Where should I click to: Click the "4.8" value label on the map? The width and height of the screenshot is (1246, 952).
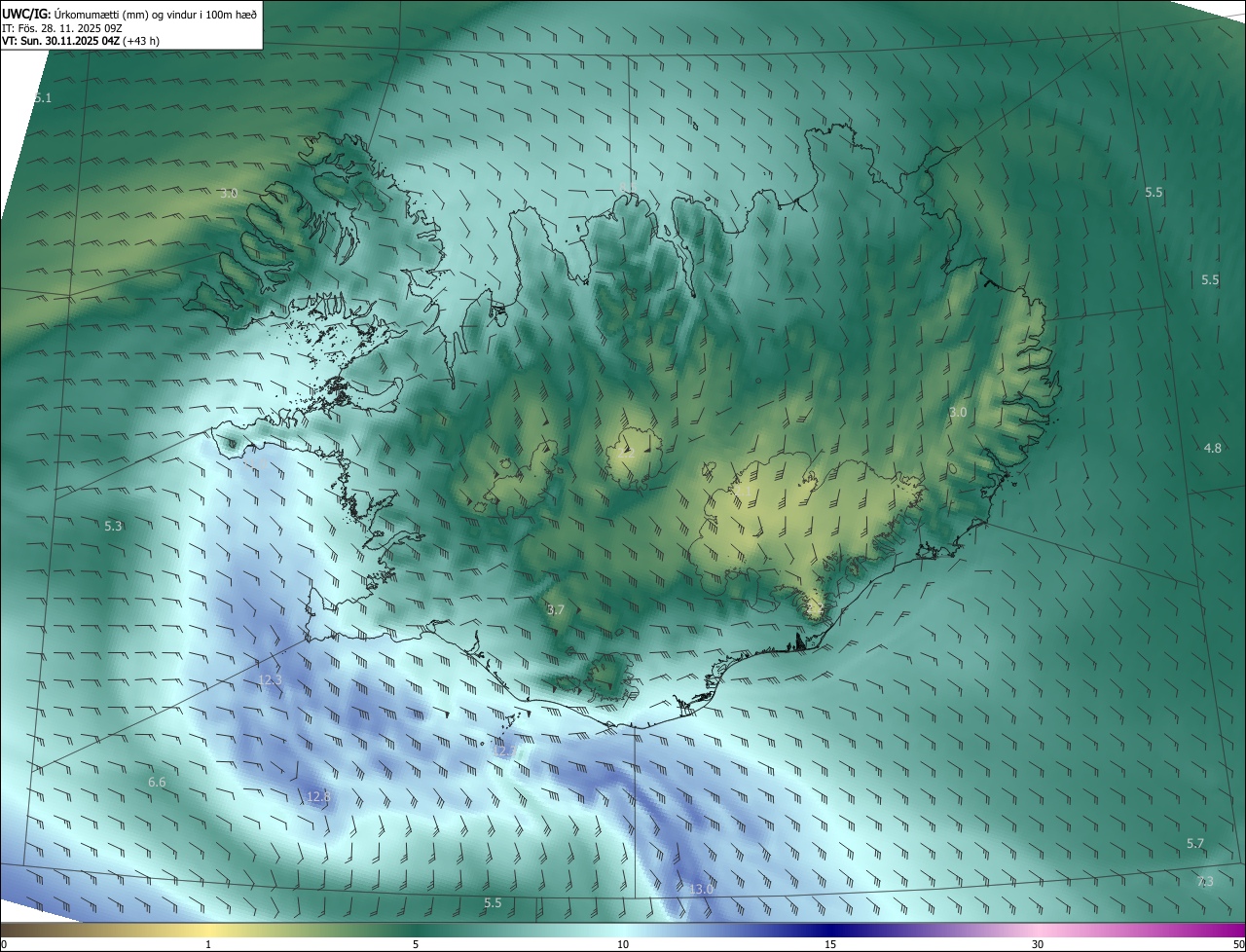1212,448
